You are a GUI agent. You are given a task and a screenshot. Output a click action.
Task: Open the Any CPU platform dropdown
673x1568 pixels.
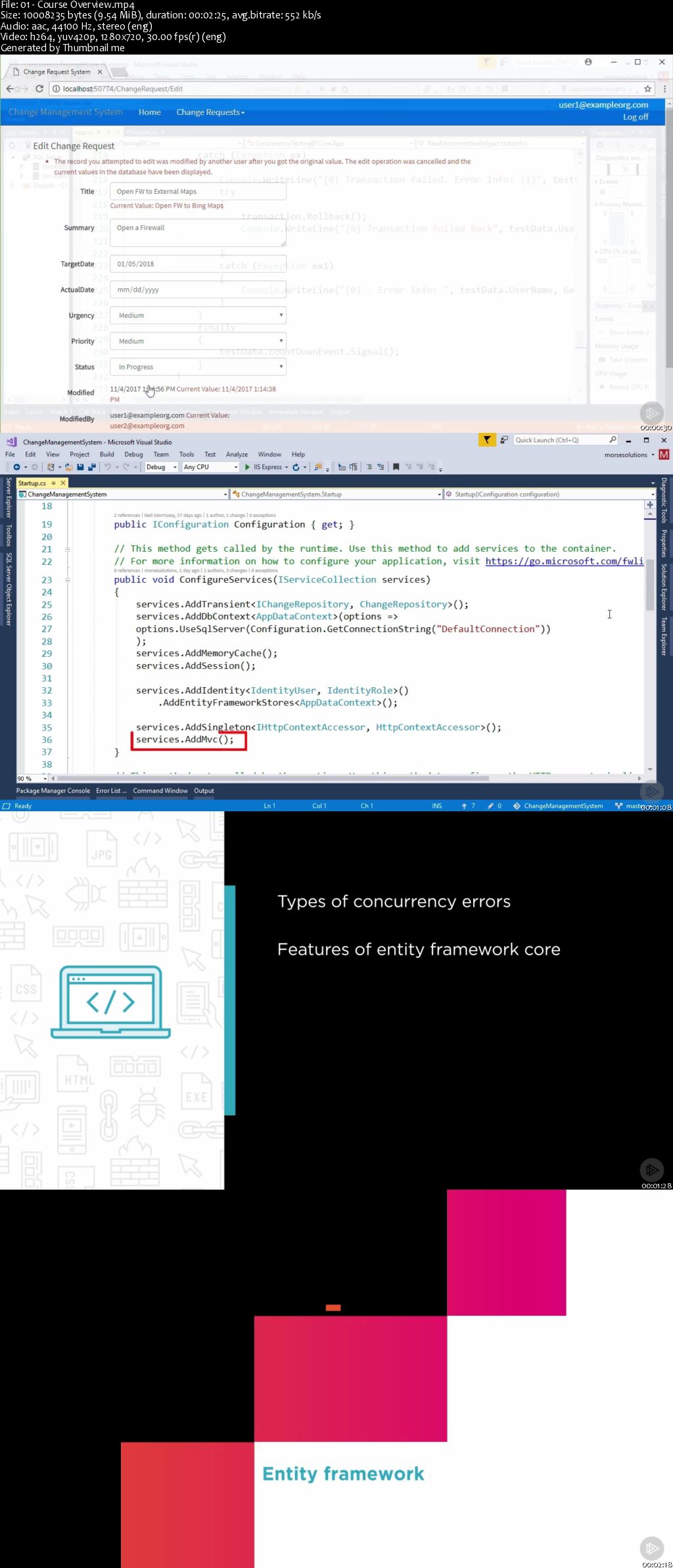(210, 467)
